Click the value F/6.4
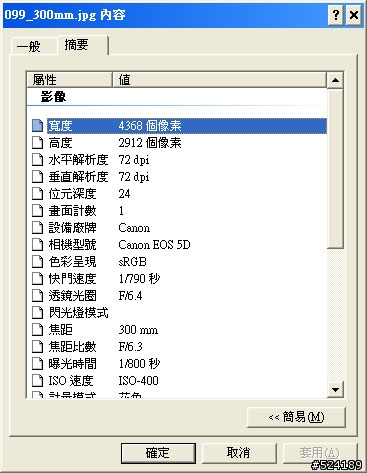The width and height of the screenshot is (367, 473). click(x=130, y=296)
